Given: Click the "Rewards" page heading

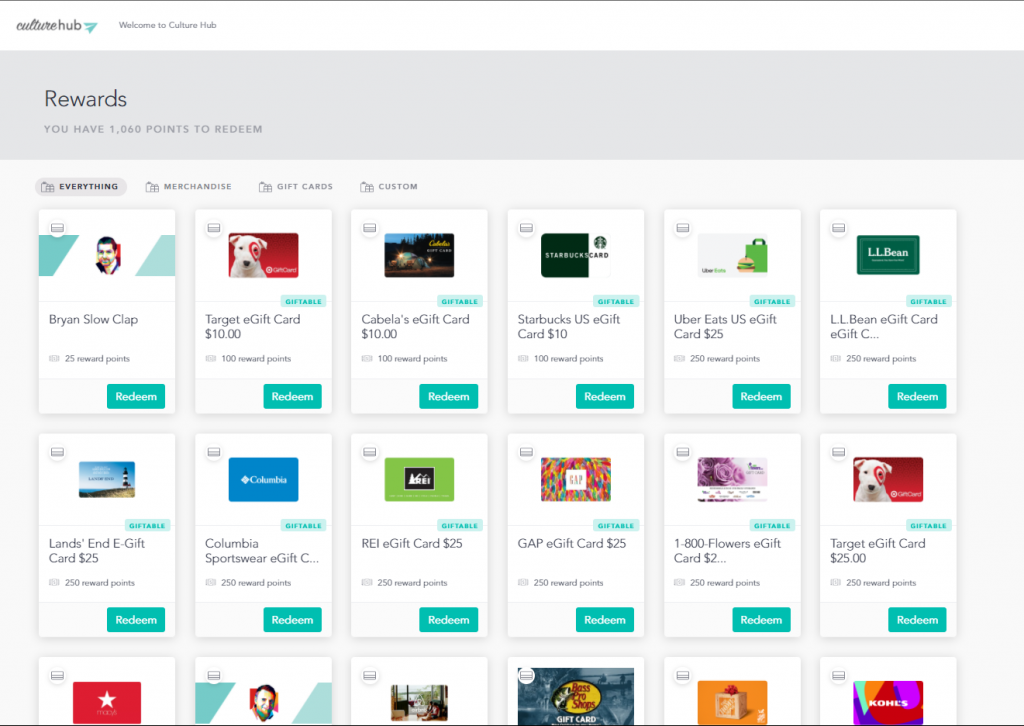Looking at the screenshot, I should tap(86, 99).
